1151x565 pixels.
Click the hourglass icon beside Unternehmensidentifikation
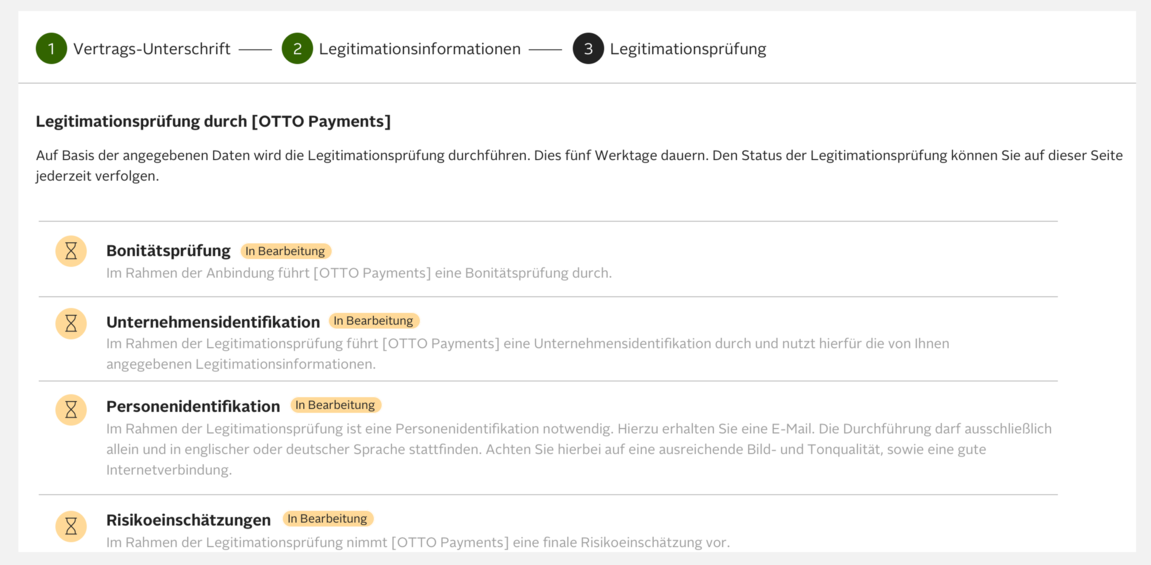point(71,323)
